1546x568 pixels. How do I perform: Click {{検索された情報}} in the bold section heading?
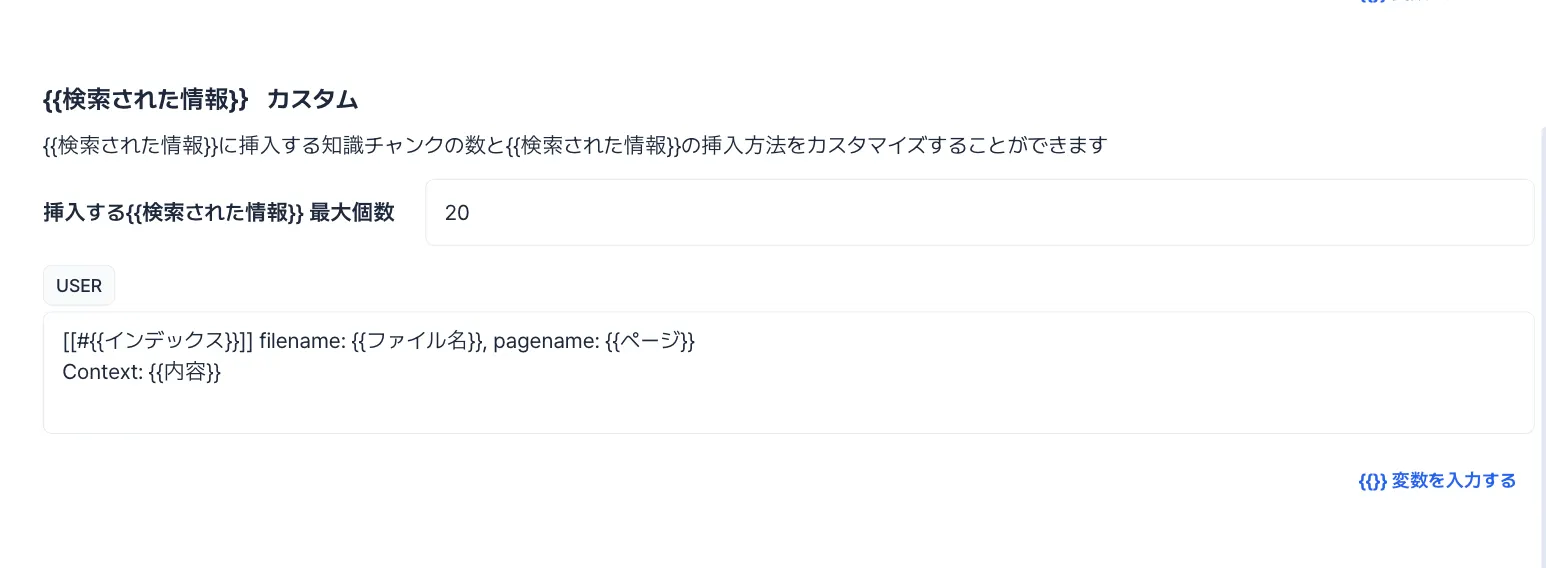[145, 100]
